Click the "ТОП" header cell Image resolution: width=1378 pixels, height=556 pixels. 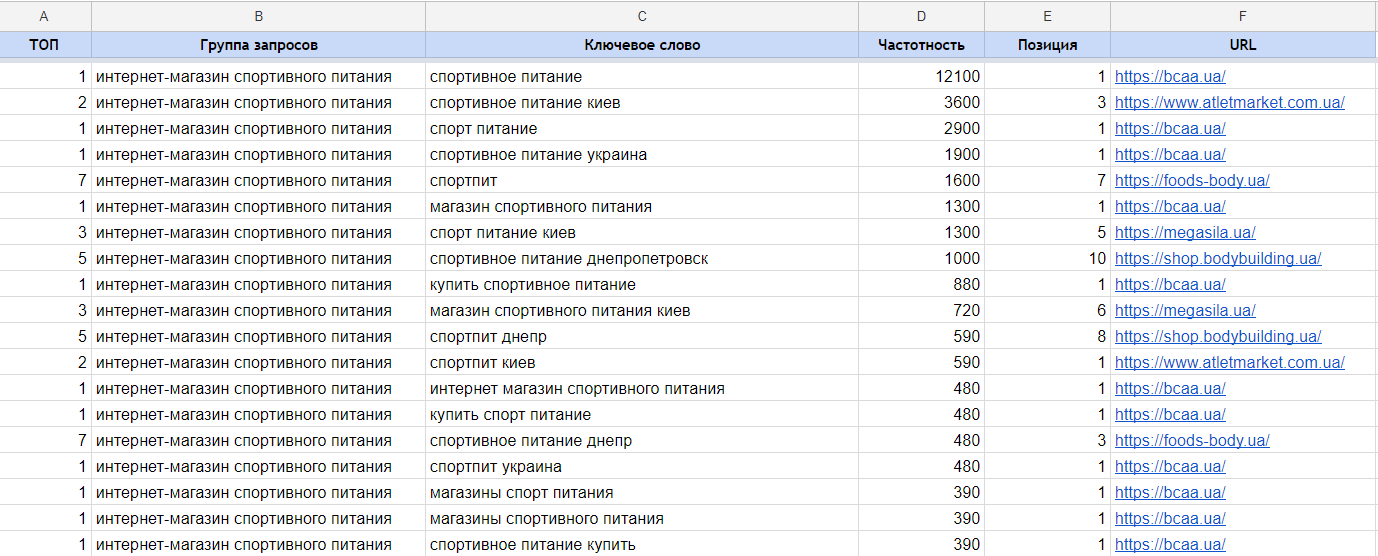[45, 45]
